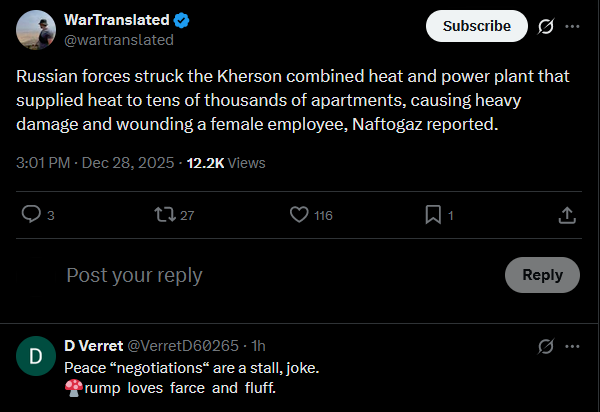Subscribe to WarTranslated
600x412 pixels.
click(476, 26)
